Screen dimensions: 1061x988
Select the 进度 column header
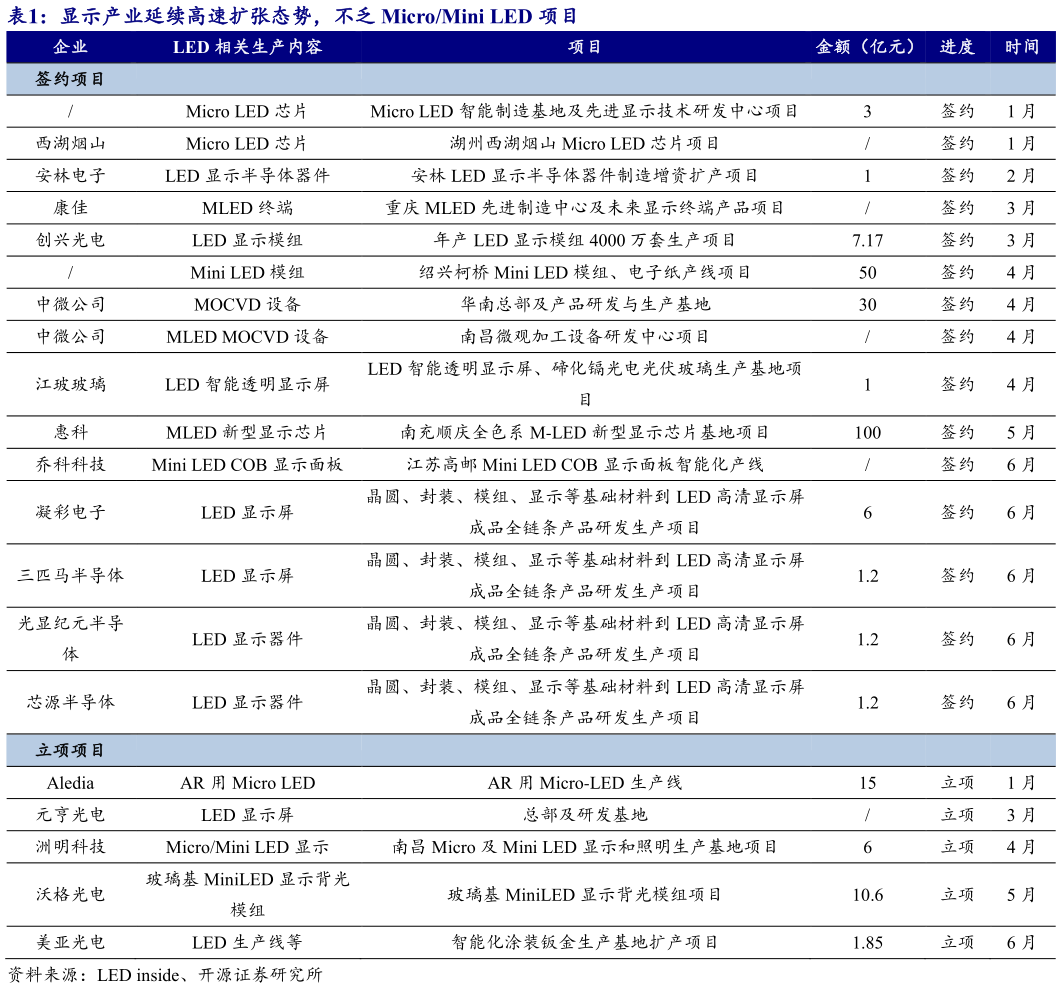pos(957,47)
